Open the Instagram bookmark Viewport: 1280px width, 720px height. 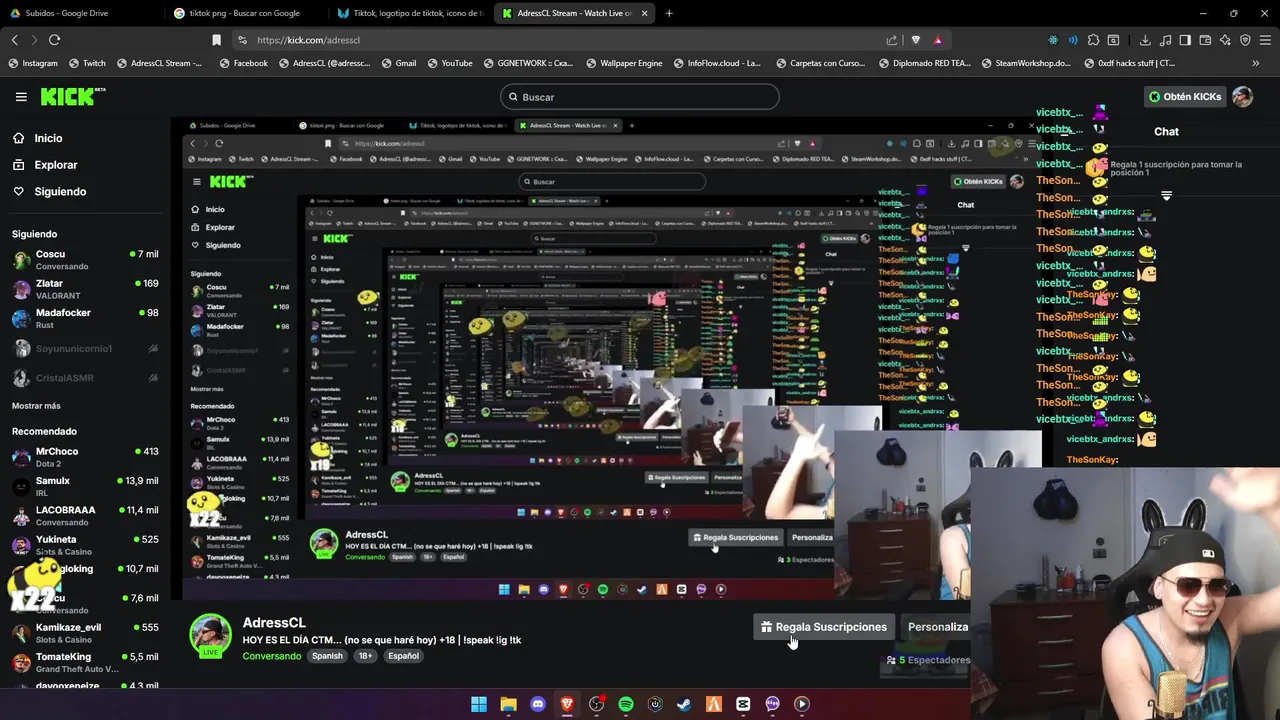(x=33, y=63)
